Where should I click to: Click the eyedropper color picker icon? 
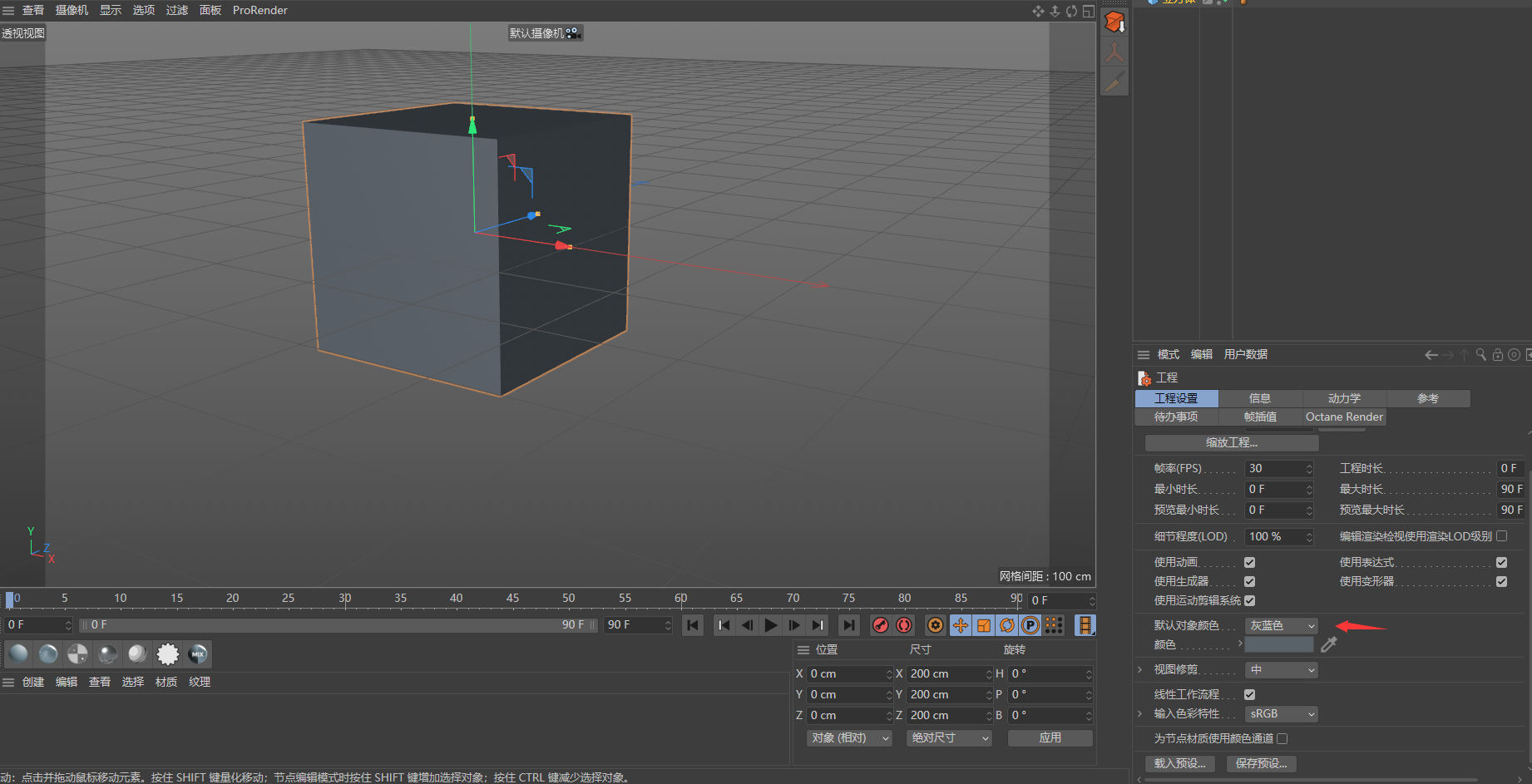coord(1329,644)
